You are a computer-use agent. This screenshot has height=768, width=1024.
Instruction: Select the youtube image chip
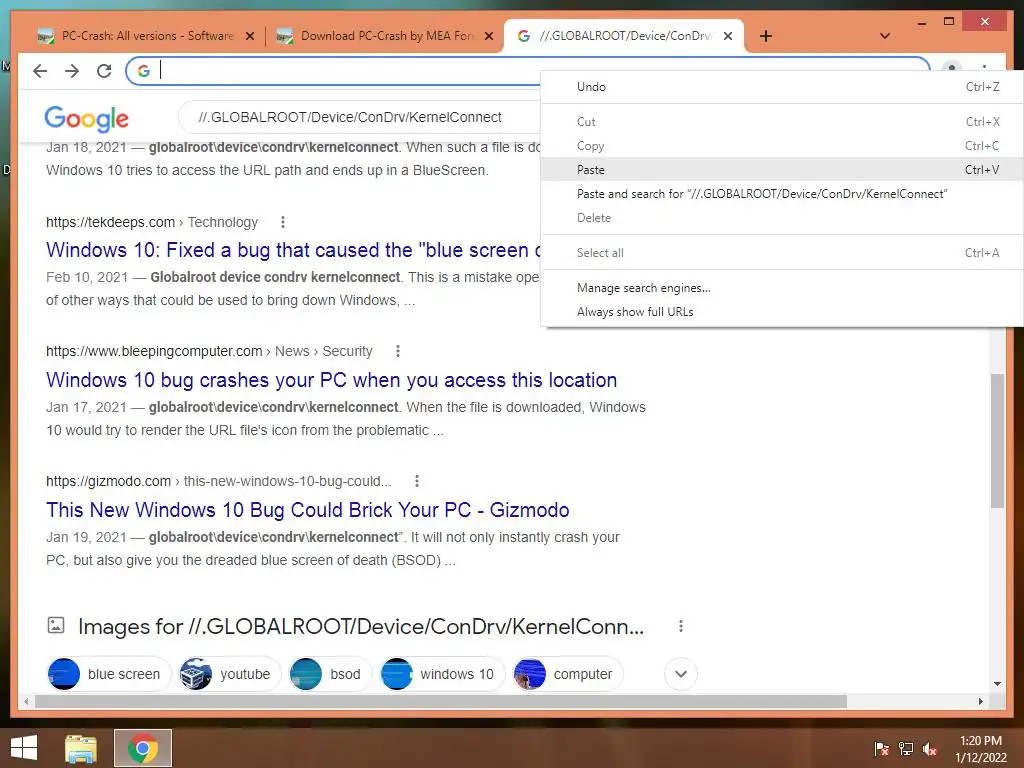tap(230, 674)
